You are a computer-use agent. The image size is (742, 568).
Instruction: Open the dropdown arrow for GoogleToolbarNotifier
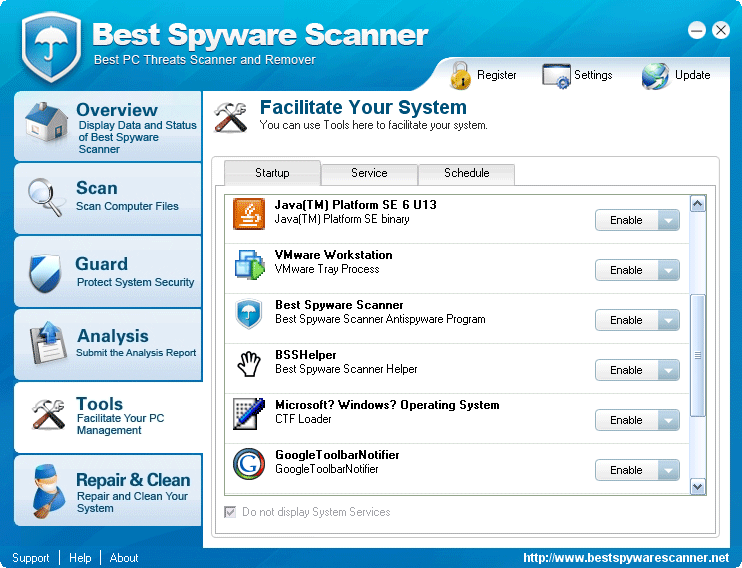[668, 470]
